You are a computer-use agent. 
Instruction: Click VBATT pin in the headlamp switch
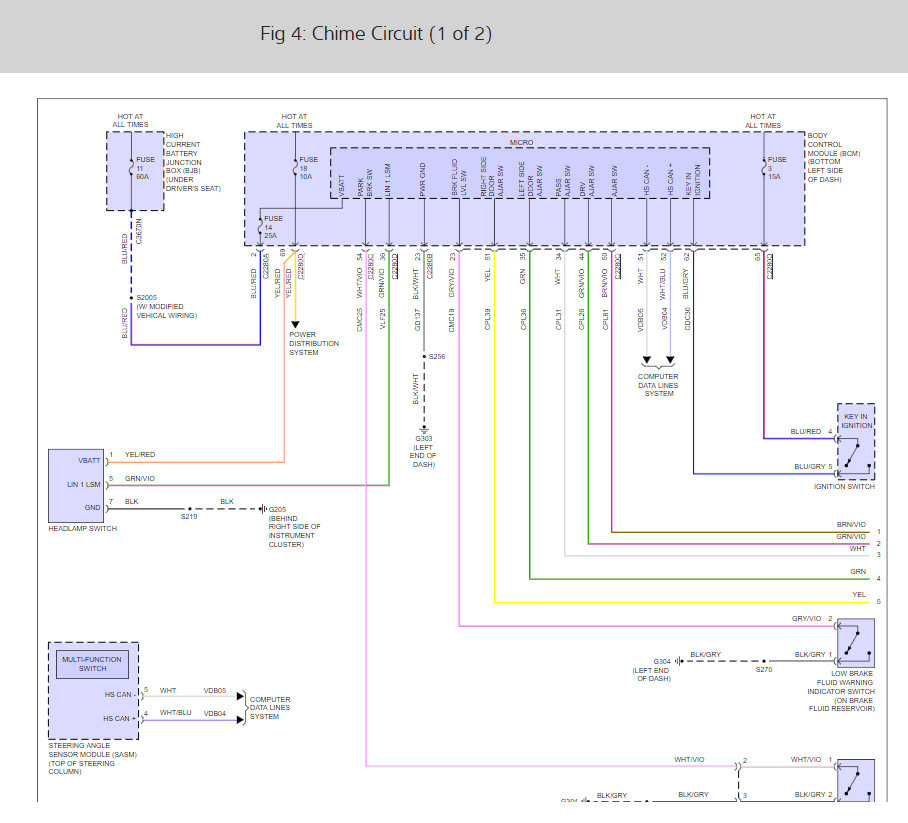[x=89, y=461]
